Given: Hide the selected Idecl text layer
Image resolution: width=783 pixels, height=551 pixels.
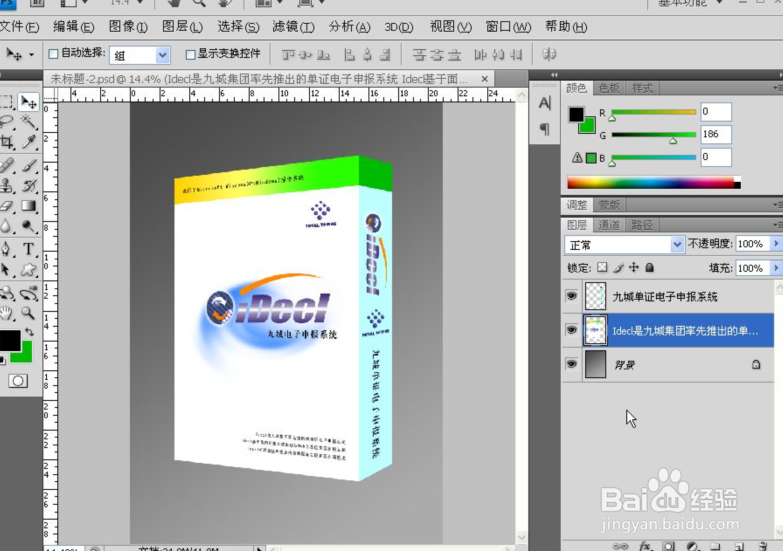Looking at the screenshot, I should [572, 330].
